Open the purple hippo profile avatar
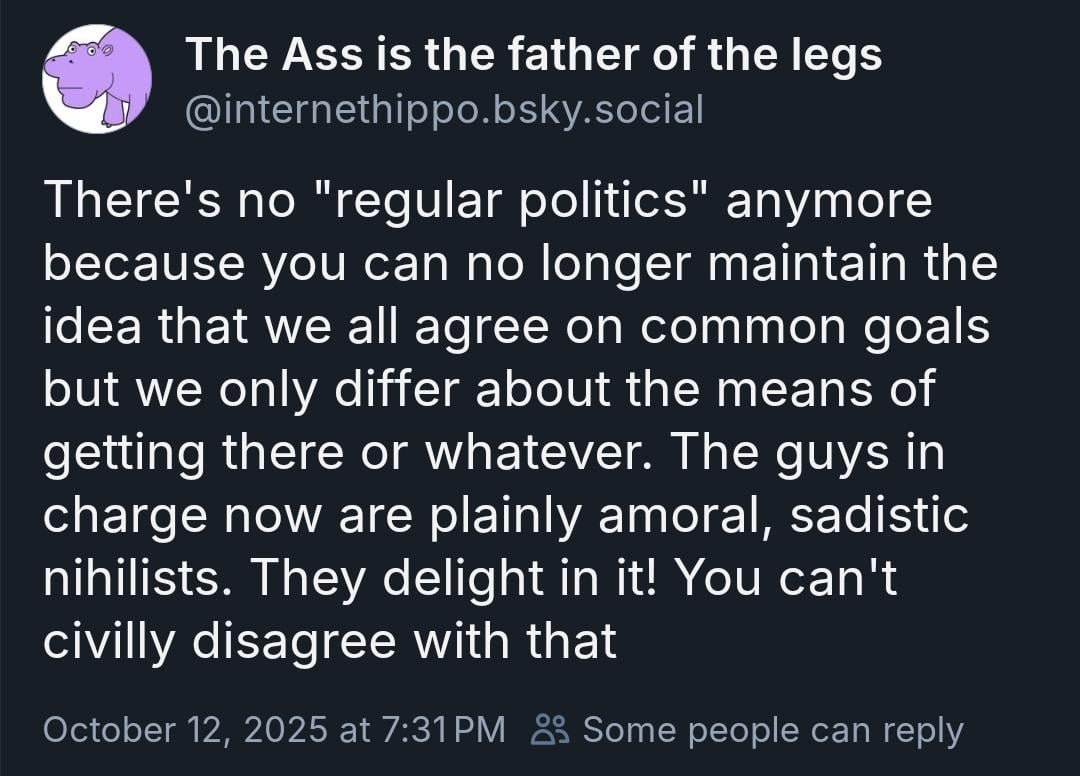The width and height of the screenshot is (1080, 776). coord(96,79)
